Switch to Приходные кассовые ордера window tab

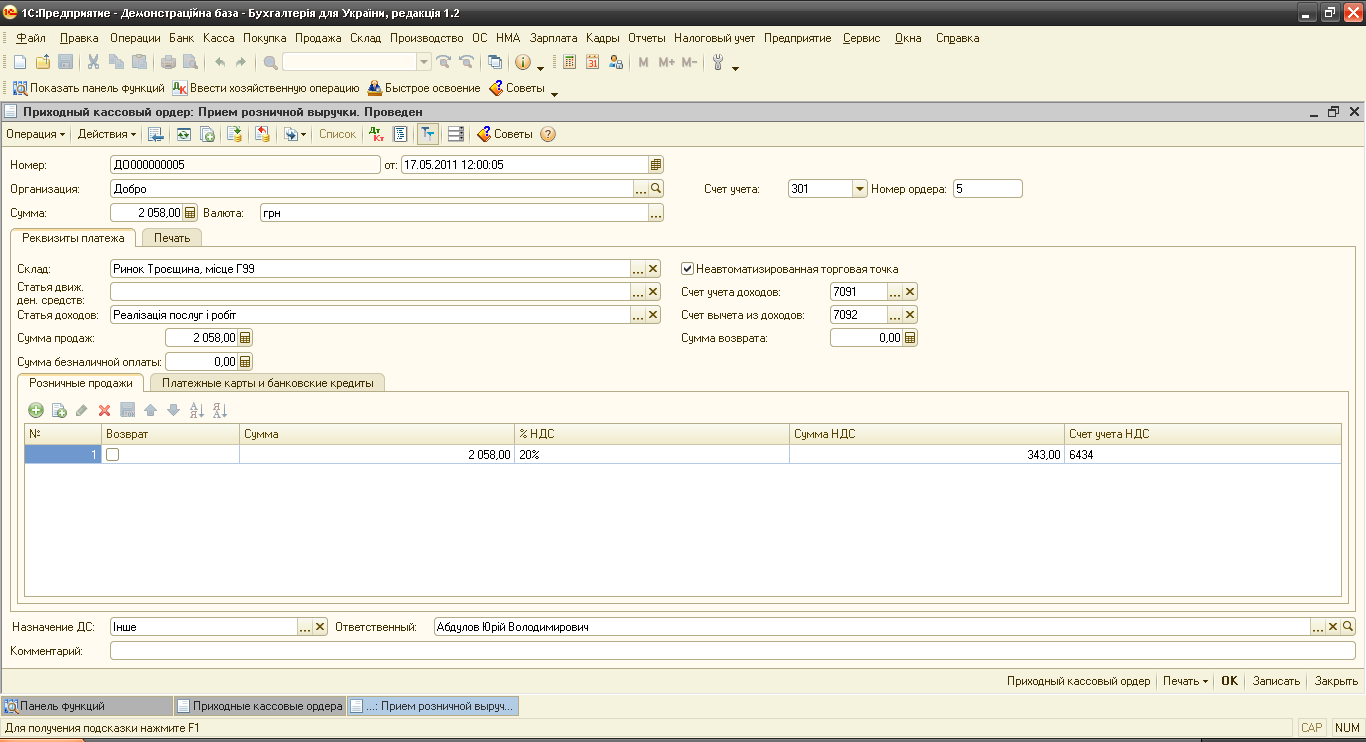pyautogui.click(x=260, y=706)
